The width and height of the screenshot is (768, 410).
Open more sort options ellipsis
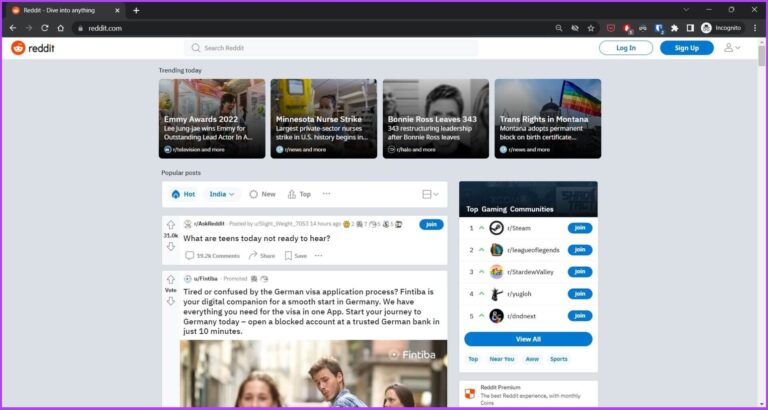tap(326, 194)
